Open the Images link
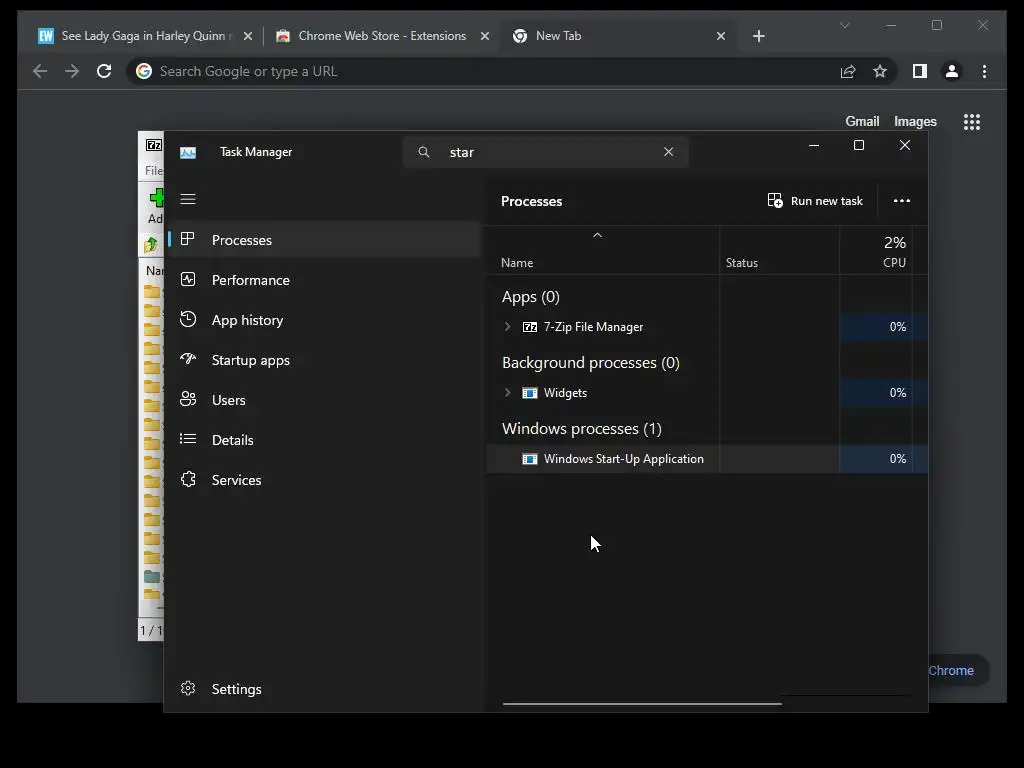1024x768 pixels. 915,121
